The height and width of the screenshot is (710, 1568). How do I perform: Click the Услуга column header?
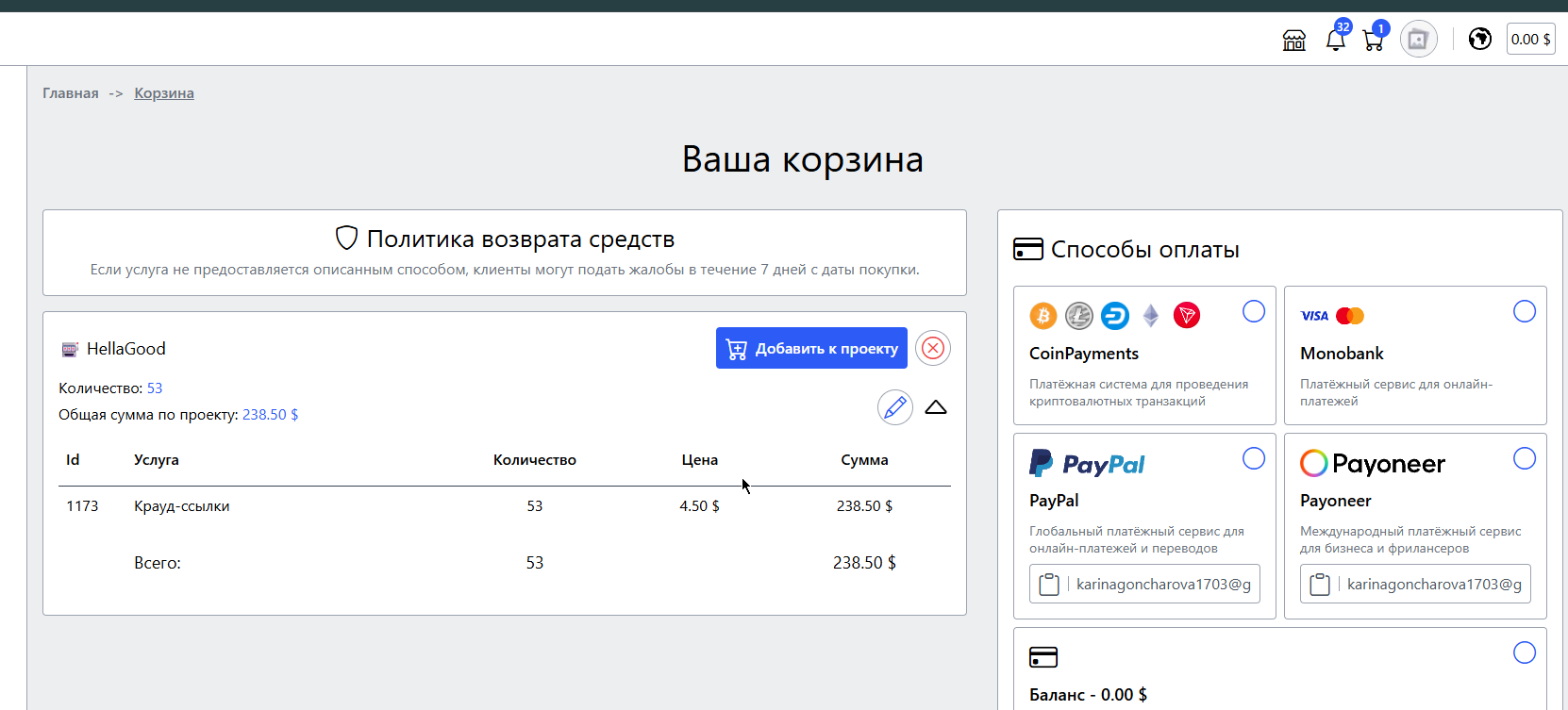pyautogui.click(x=157, y=460)
